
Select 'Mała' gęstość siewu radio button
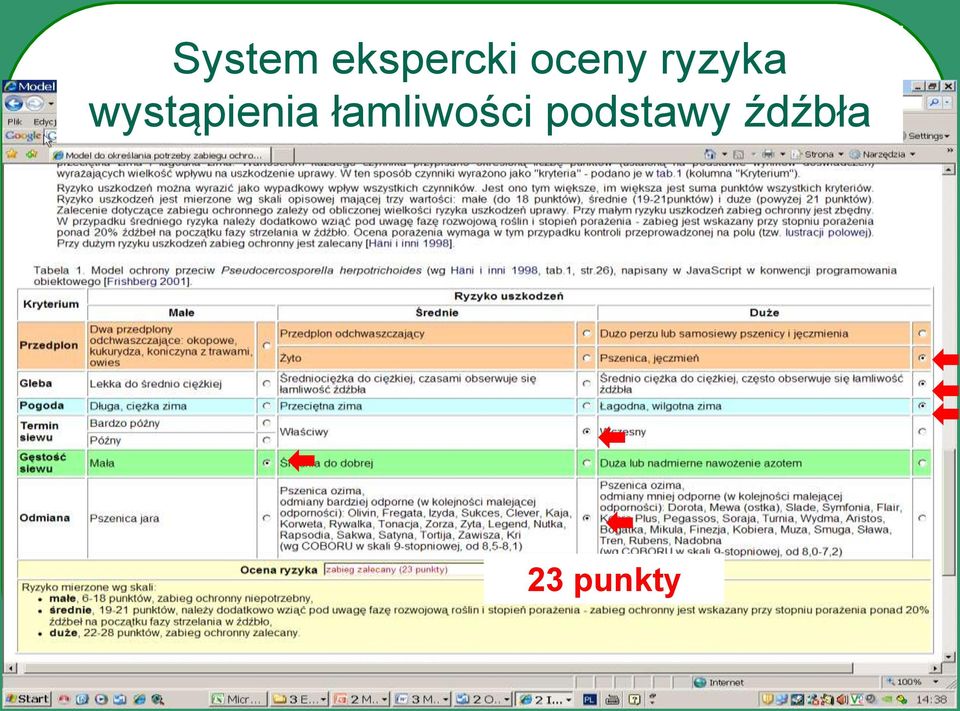pyautogui.click(x=266, y=463)
